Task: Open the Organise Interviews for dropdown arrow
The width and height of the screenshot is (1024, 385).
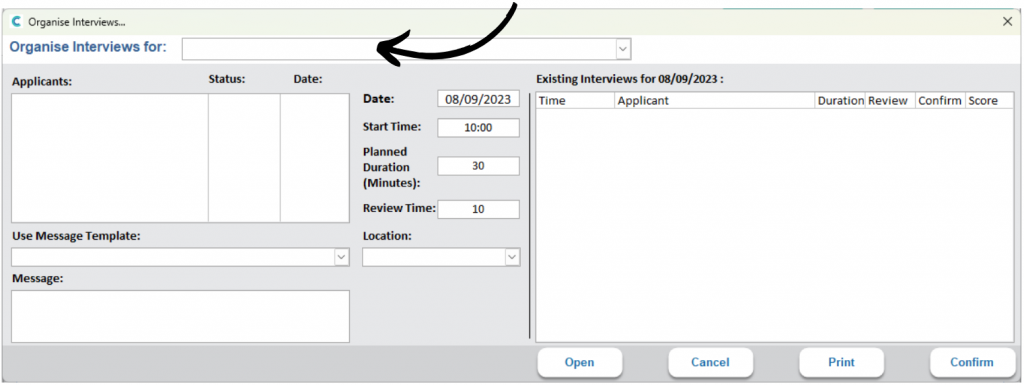Action: tap(624, 49)
